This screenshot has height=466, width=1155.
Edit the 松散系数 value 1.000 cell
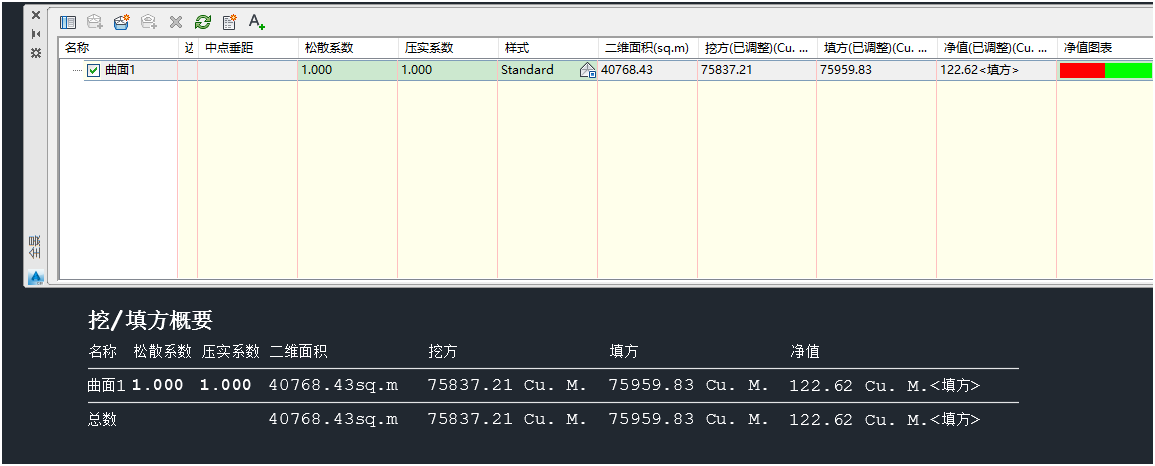[x=348, y=71]
